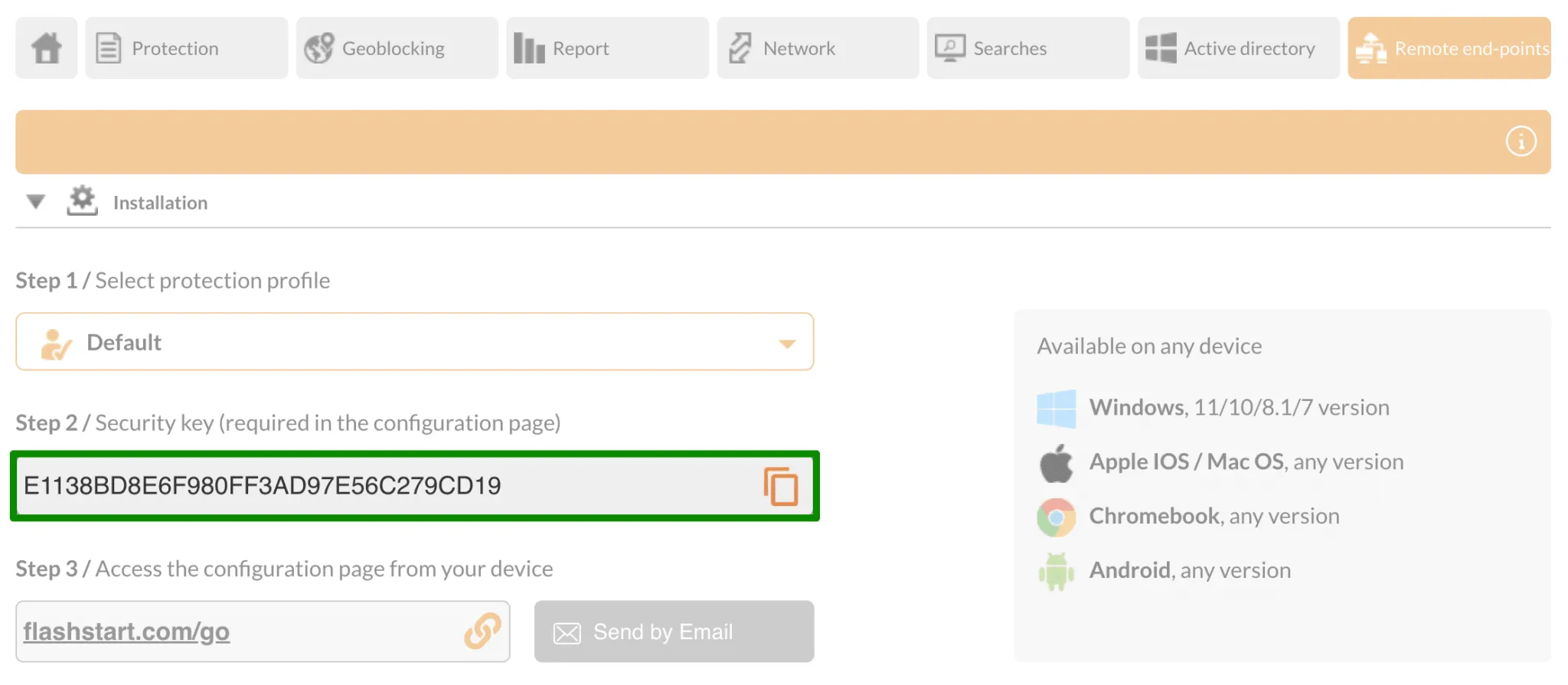Click 'Apple IOS / Mac OS, any version' text
The image size is (1568, 685).
coord(1246,462)
